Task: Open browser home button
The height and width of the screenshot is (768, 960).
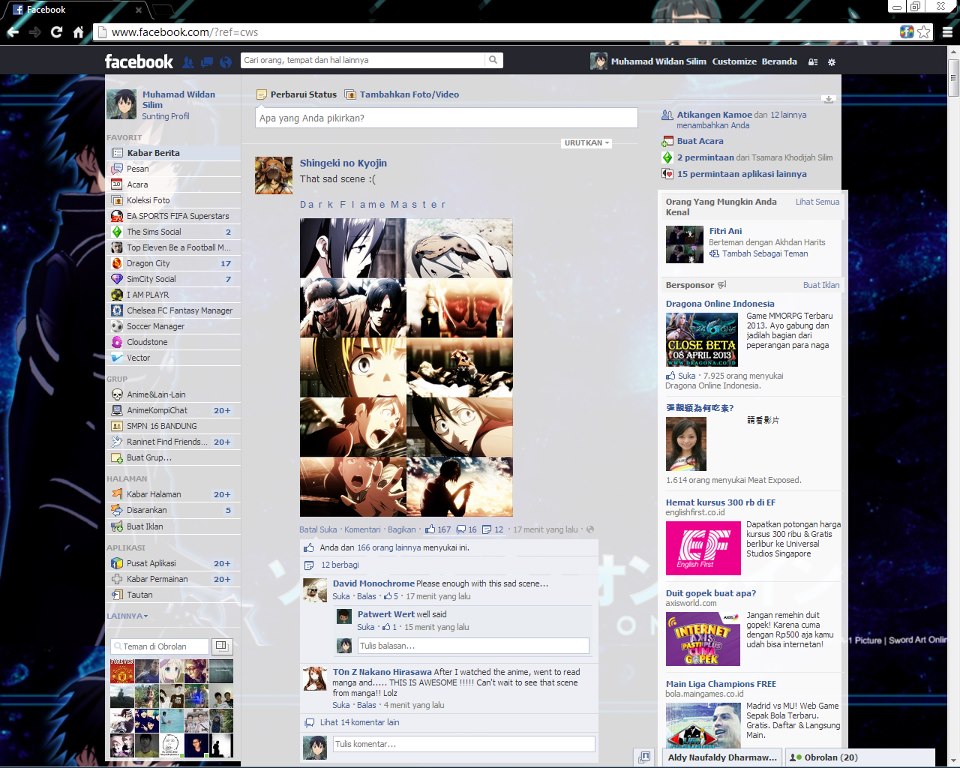Action: click(78, 32)
